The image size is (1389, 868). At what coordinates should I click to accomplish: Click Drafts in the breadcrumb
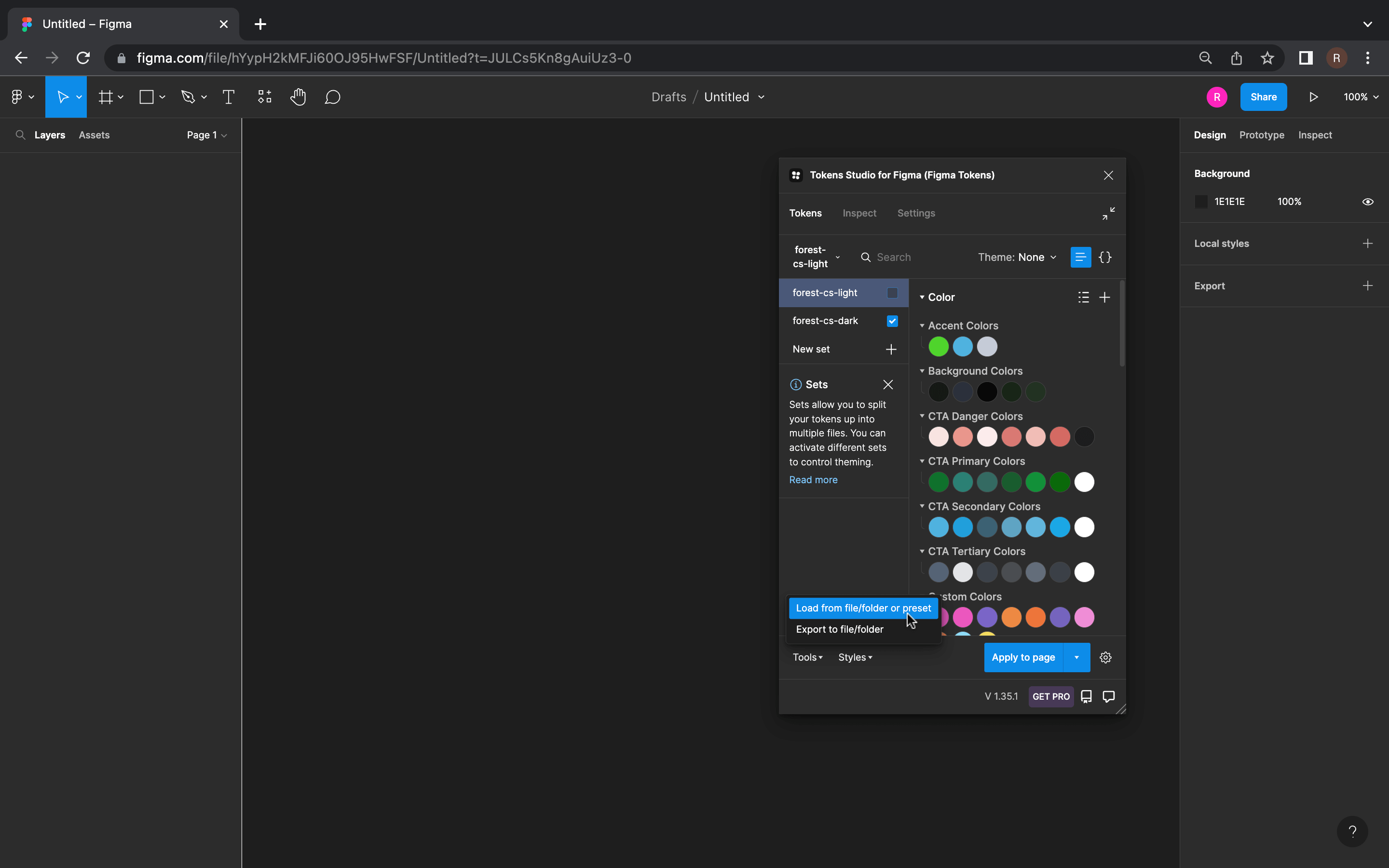coord(668,97)
